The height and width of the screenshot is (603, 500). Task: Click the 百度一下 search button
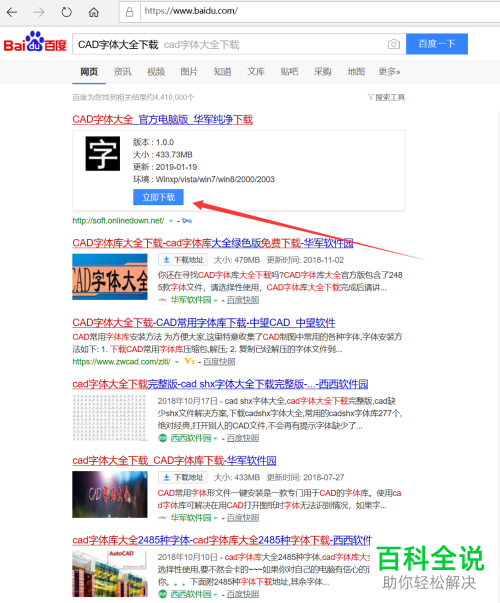(437, 44)
